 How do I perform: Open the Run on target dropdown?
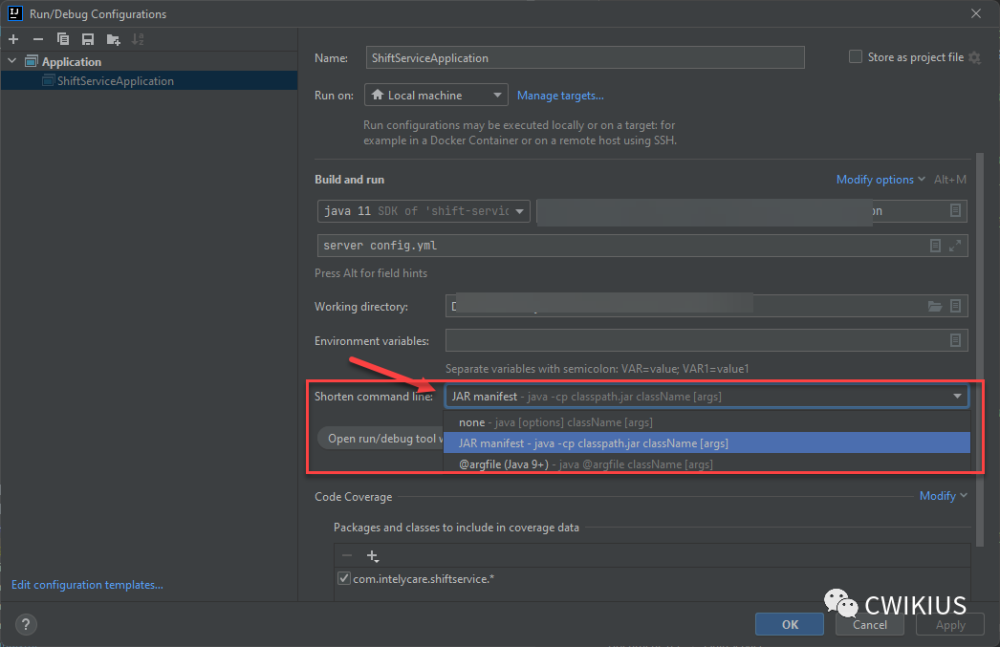pyautogui.click(x=435, y=94)
